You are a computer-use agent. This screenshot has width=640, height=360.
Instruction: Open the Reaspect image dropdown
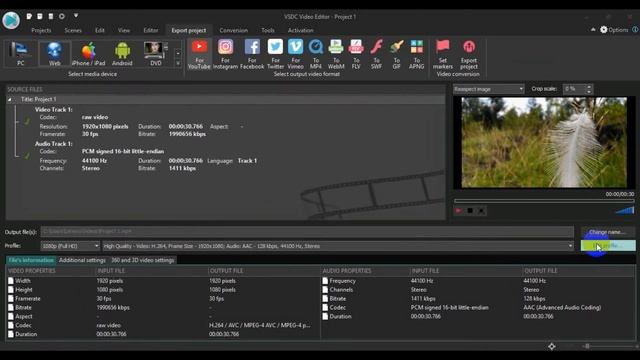489,89
